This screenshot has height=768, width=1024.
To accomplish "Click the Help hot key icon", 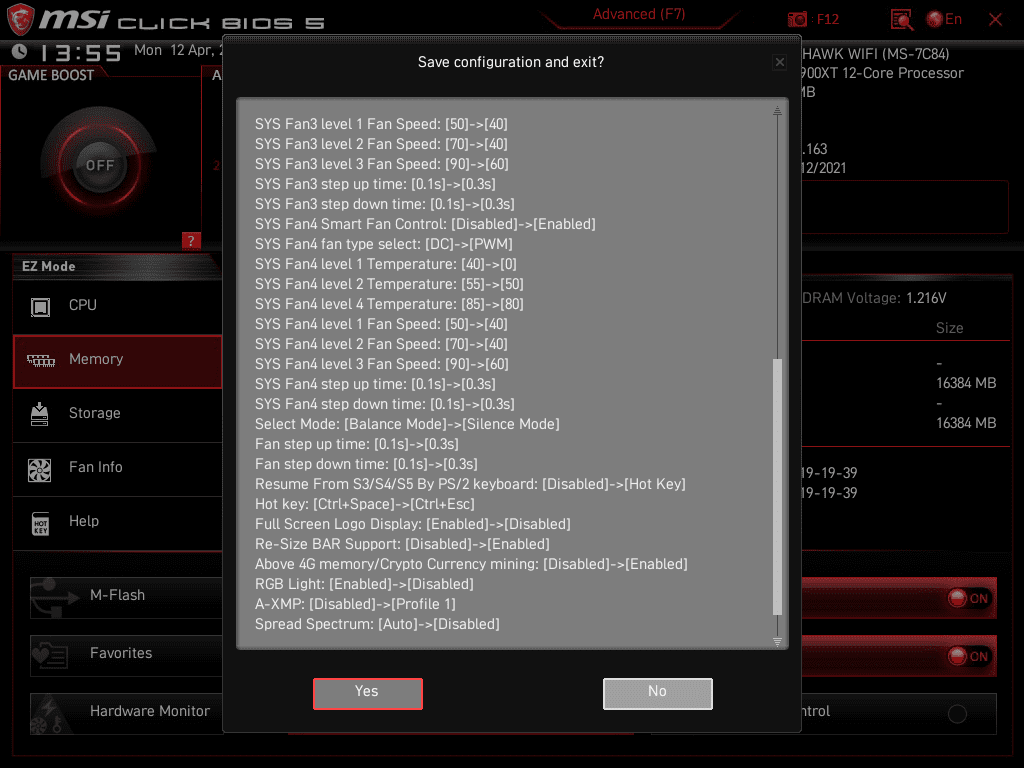I will [40, 524].
